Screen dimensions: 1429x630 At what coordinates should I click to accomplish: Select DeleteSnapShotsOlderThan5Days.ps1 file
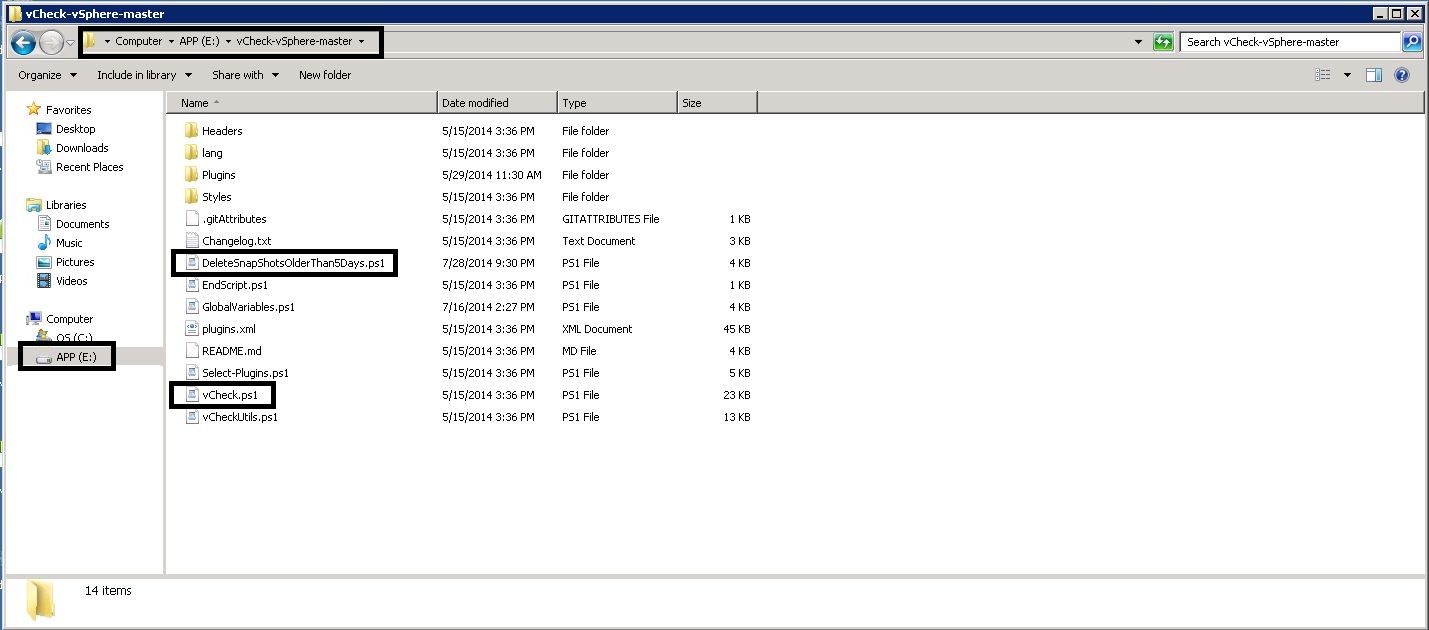tap(292, 263)
